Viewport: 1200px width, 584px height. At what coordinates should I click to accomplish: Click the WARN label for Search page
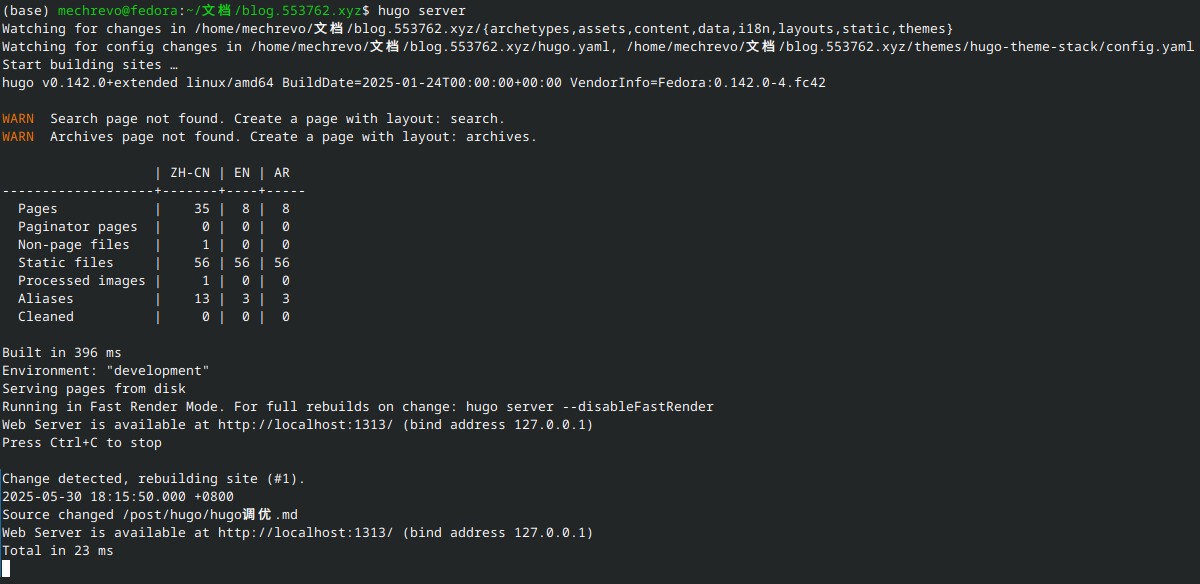18,119
